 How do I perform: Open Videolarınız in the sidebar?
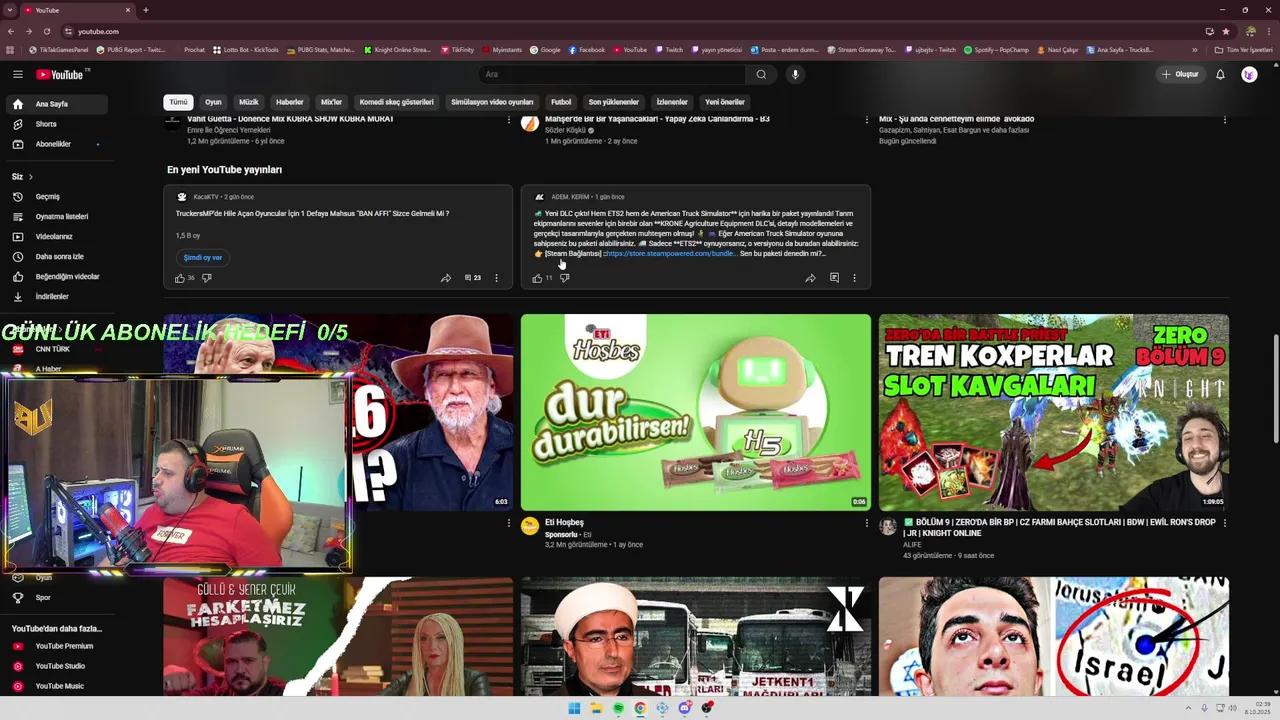pyautogui.click(x=56, y=237)
